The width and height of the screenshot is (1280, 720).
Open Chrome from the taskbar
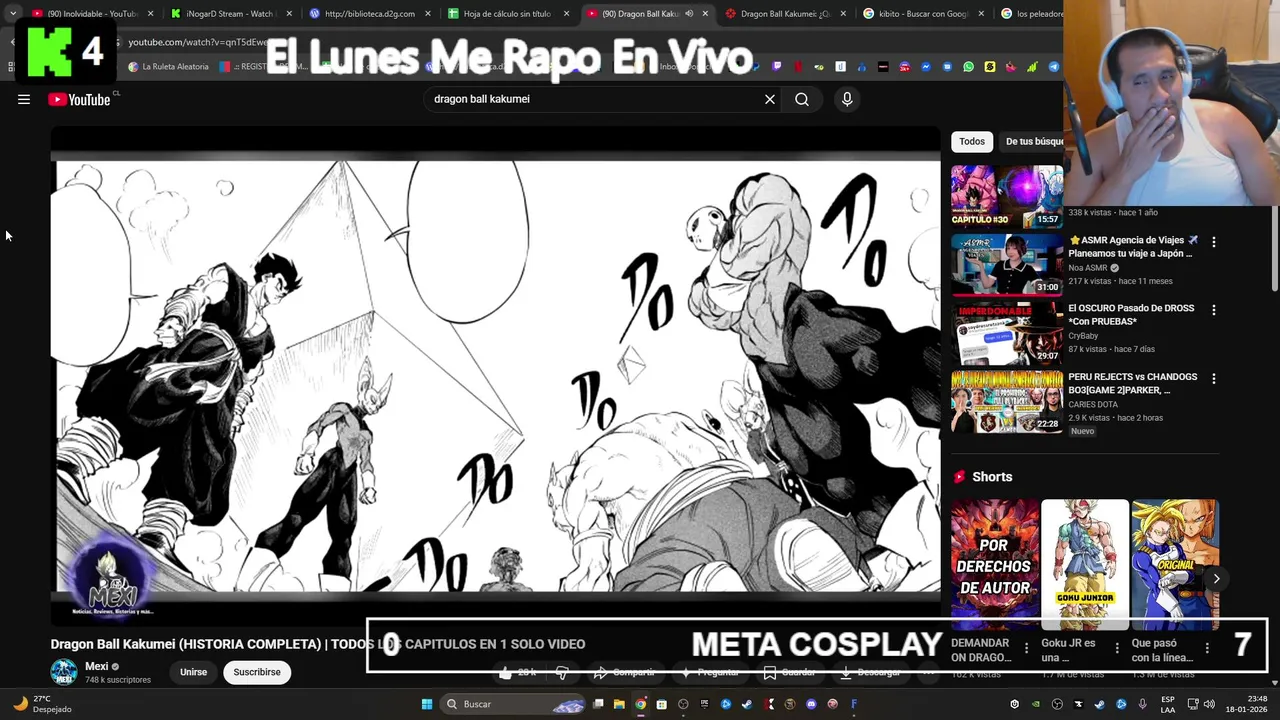point(641,704)
